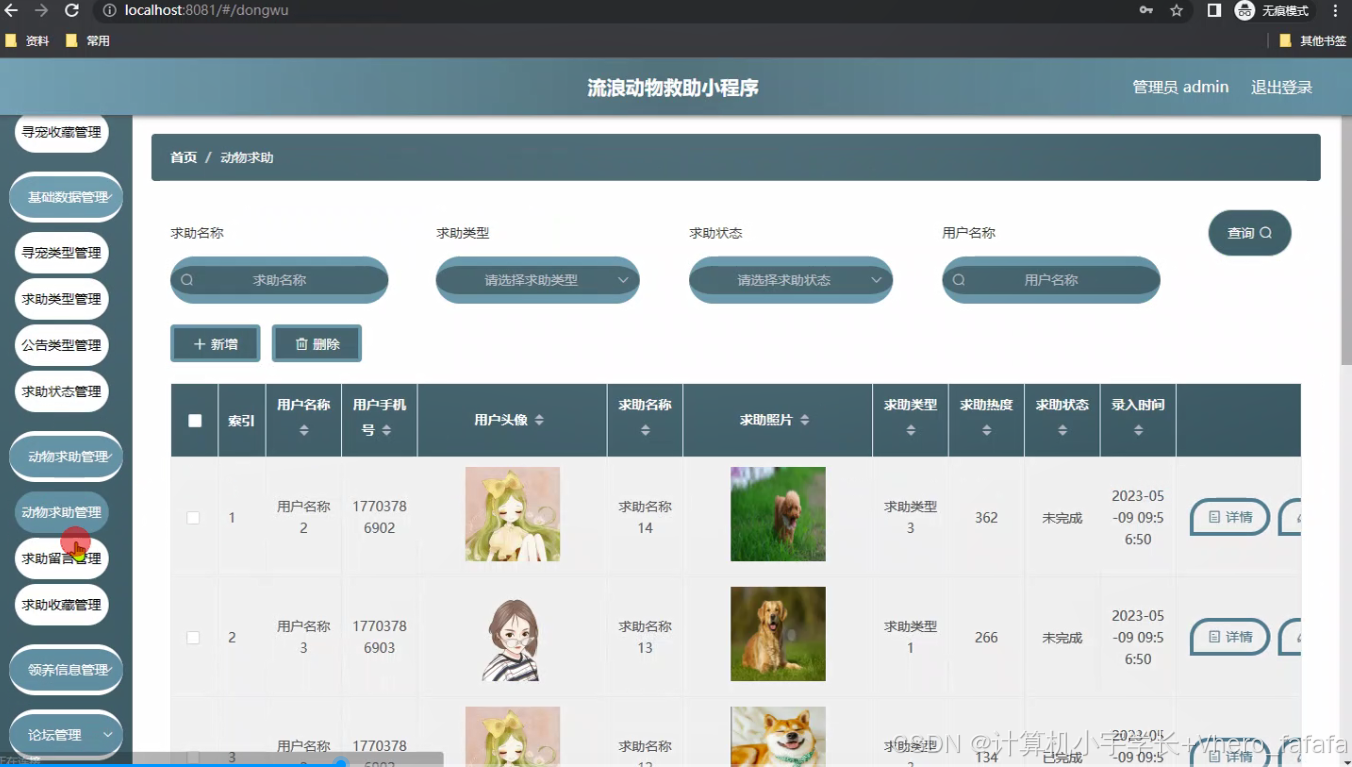Viewport: 1352px width, 767px height.
Task: Select all rows with header checkbox
Action: pos(195,421)
